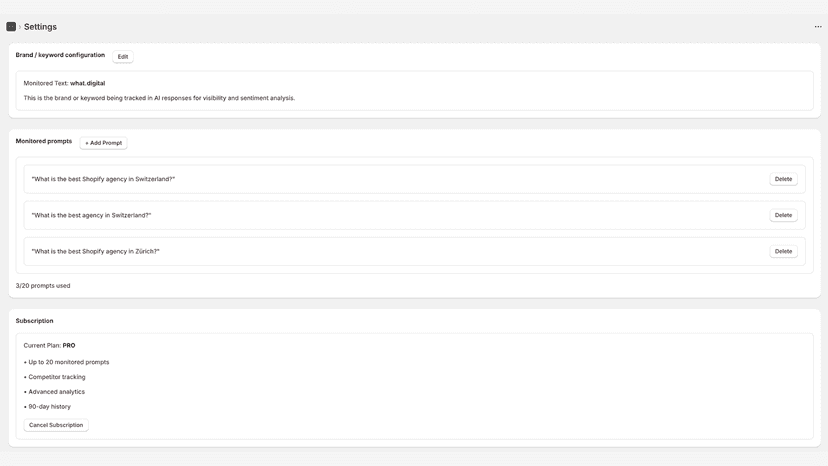Click the Up to 20 monitored prompts bullet

pyautogui.click(x=67, y=362)
